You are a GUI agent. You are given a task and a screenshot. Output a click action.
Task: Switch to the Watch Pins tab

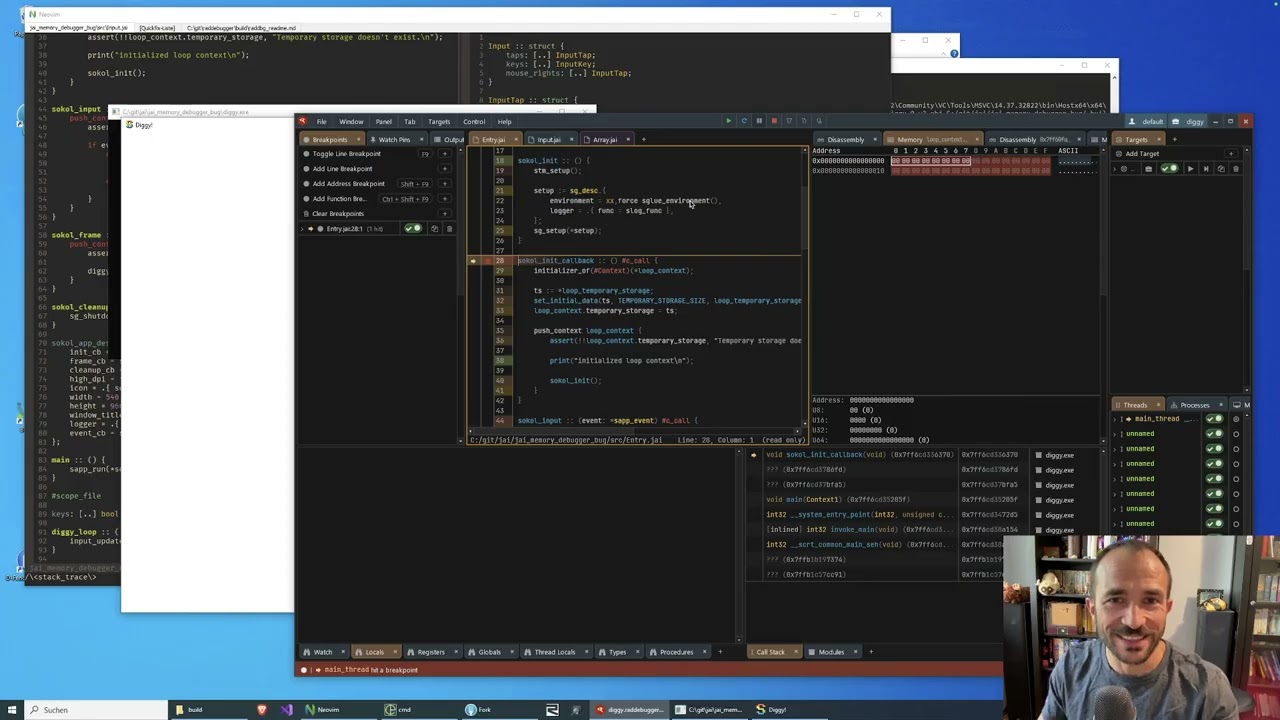point(394,140)
